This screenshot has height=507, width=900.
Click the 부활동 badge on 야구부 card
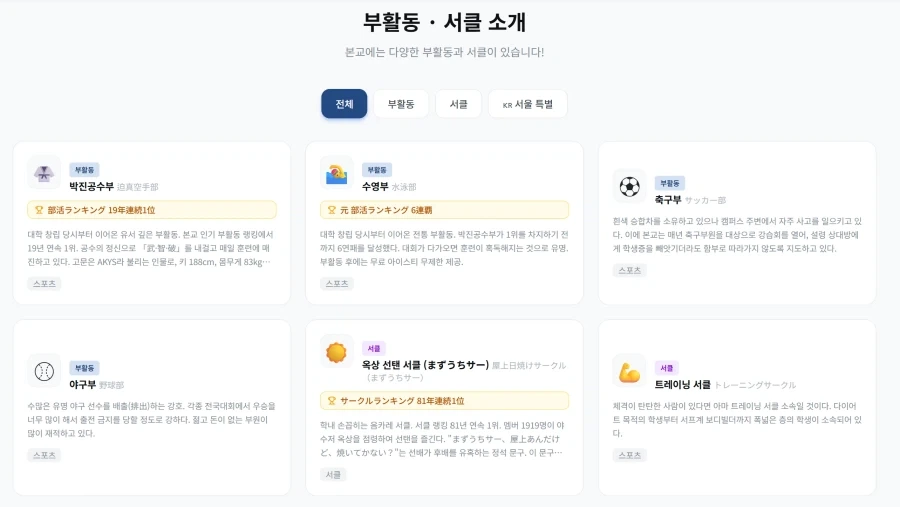click(x=84, y=368)
